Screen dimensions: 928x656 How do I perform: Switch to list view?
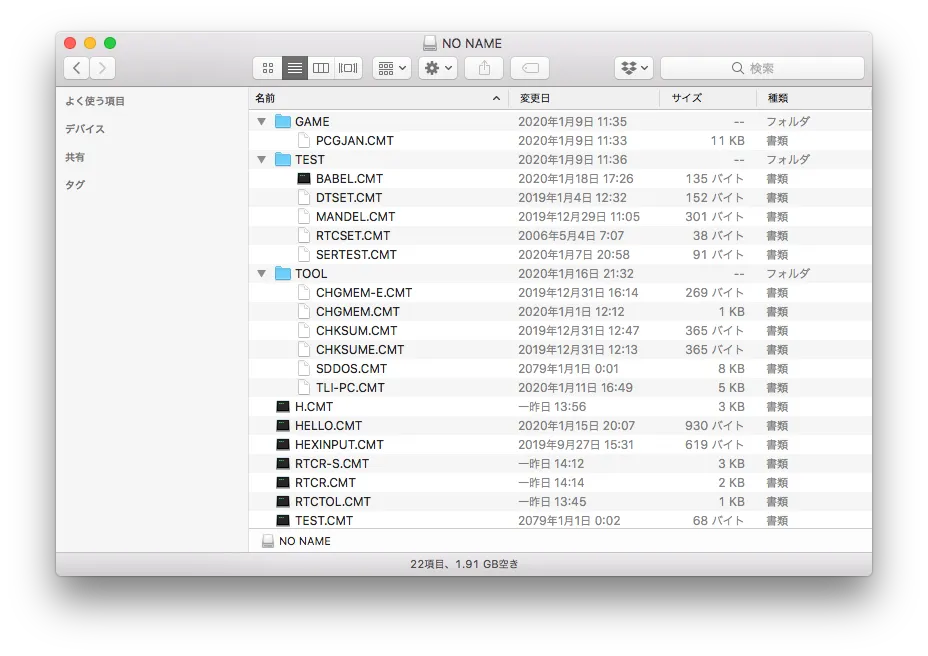[x=295, y=68]
